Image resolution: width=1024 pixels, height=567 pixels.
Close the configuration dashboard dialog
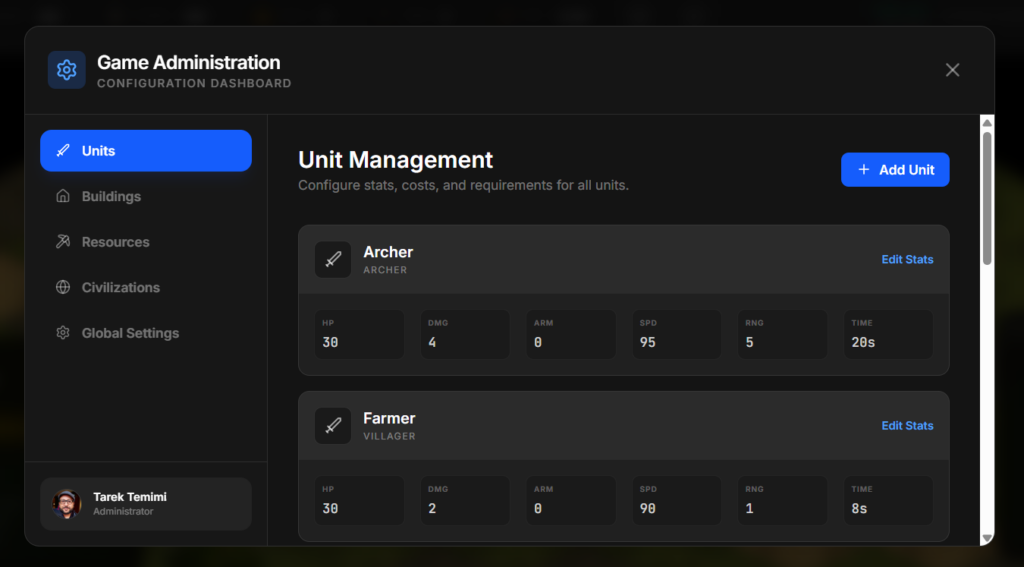(x=952, y=70)
